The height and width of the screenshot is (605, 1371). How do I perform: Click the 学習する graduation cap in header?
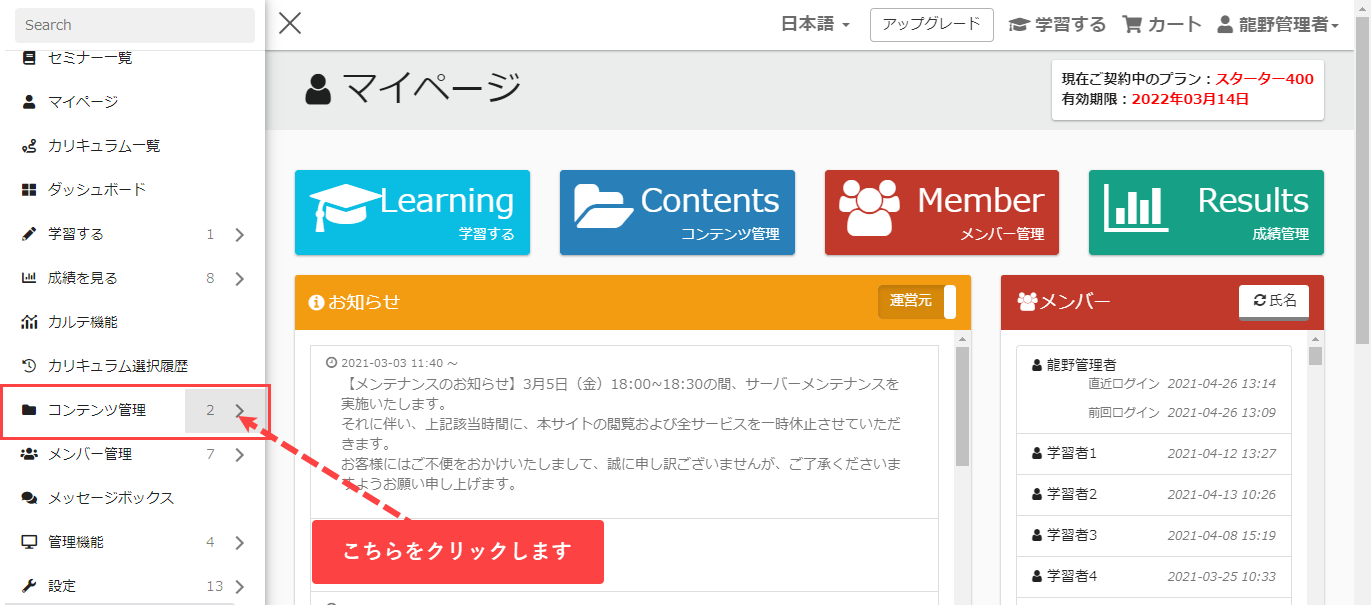pos(1018,24)
